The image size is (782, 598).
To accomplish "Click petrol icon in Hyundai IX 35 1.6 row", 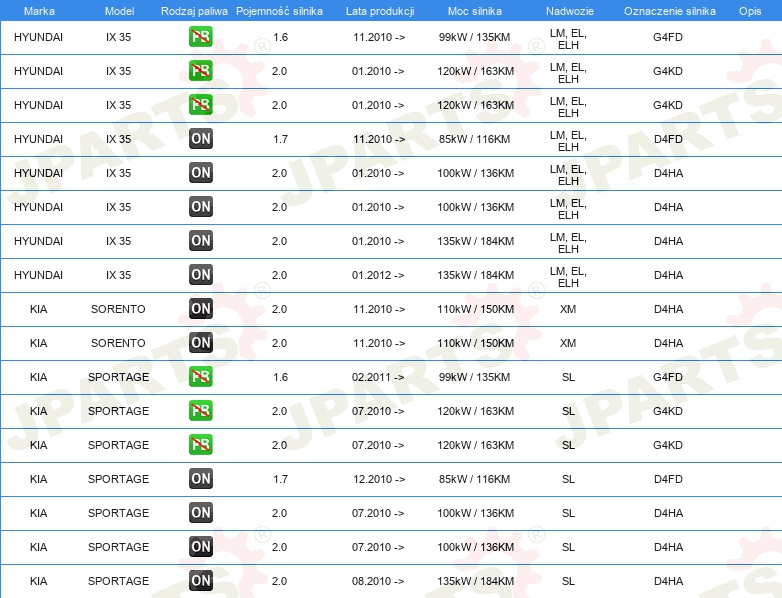I will pos(200,37).
